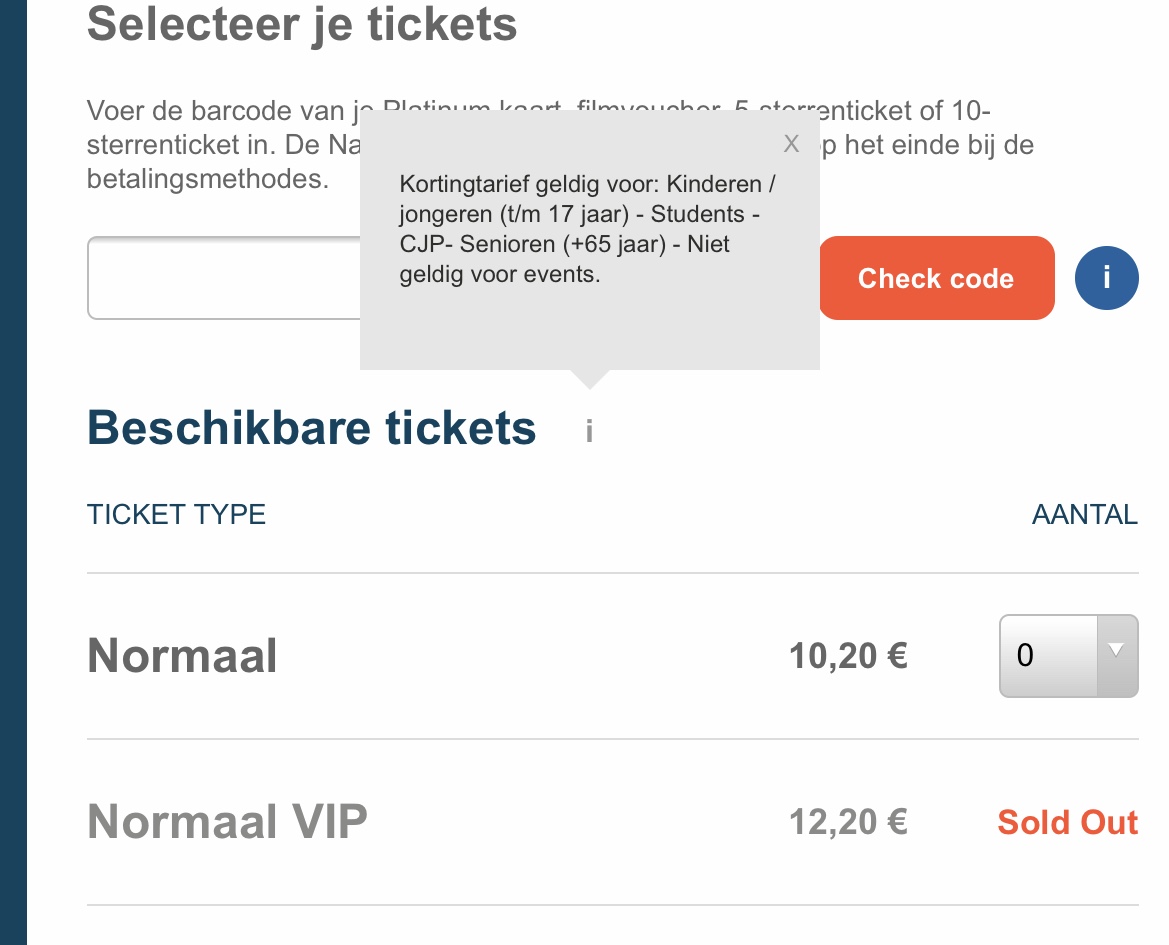Select the Normaal VIP ticket type label
The image size is (1169, 945).
pos(227,822)
